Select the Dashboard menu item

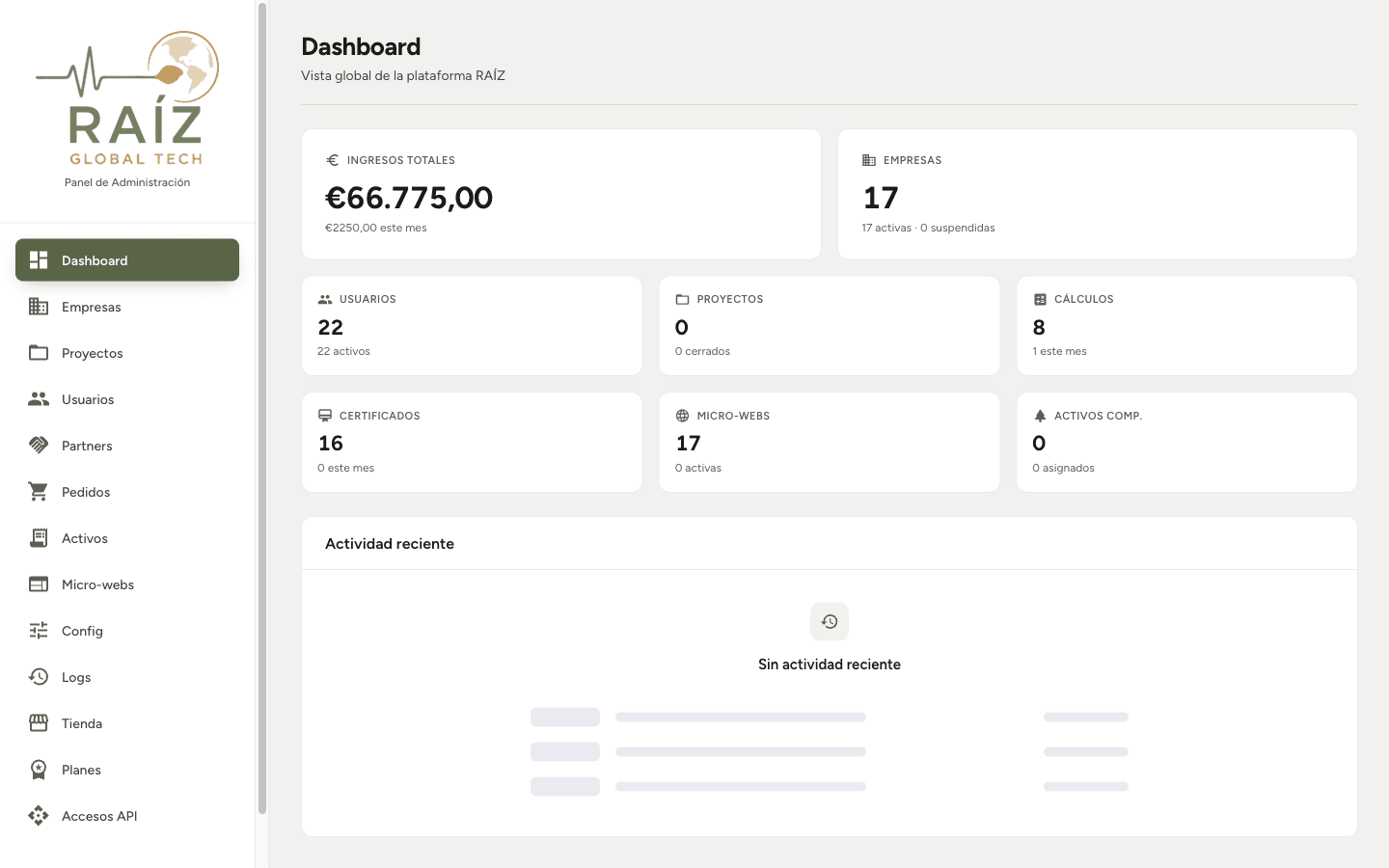click(127, 260)
